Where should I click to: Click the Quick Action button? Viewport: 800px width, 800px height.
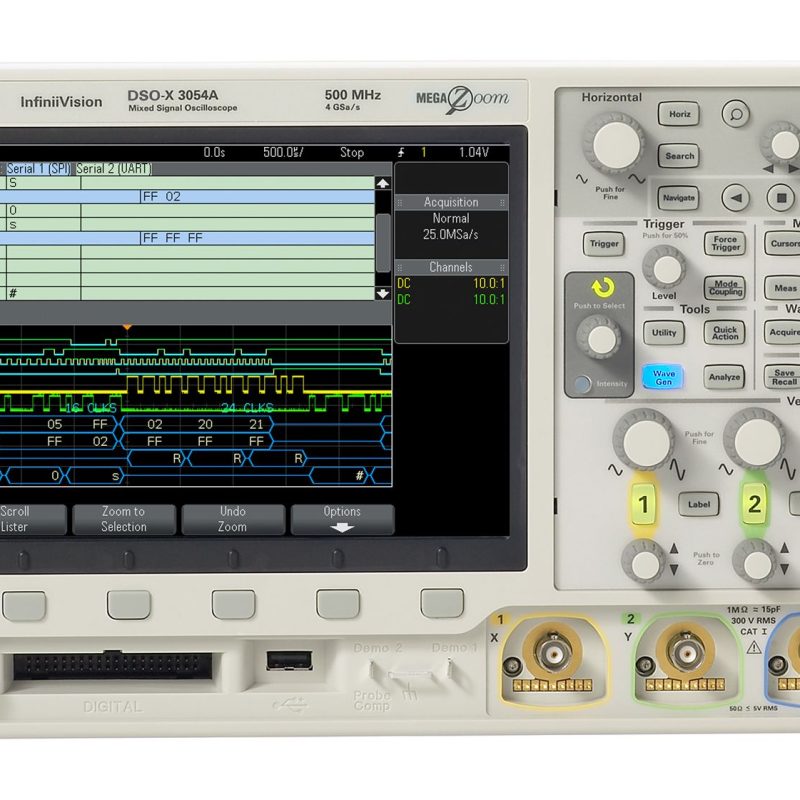[x=725, y=333]
